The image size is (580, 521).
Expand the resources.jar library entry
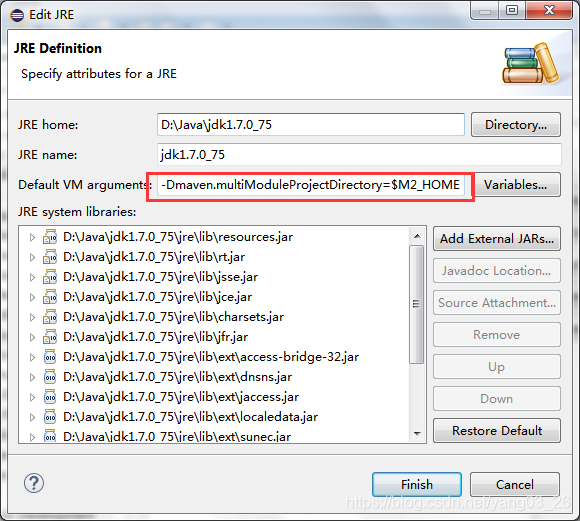coord(32,237)
